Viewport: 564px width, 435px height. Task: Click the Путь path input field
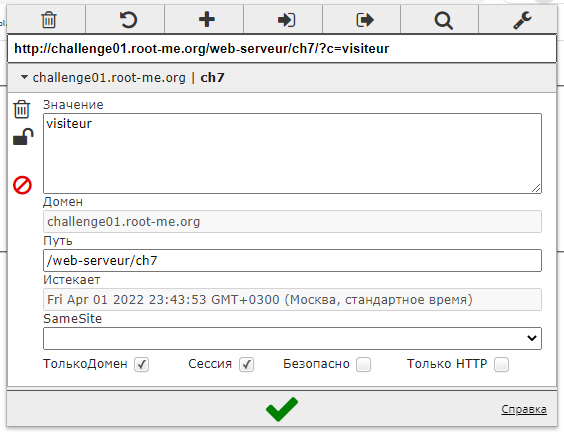pyautogui.click(x=292, y=260)
